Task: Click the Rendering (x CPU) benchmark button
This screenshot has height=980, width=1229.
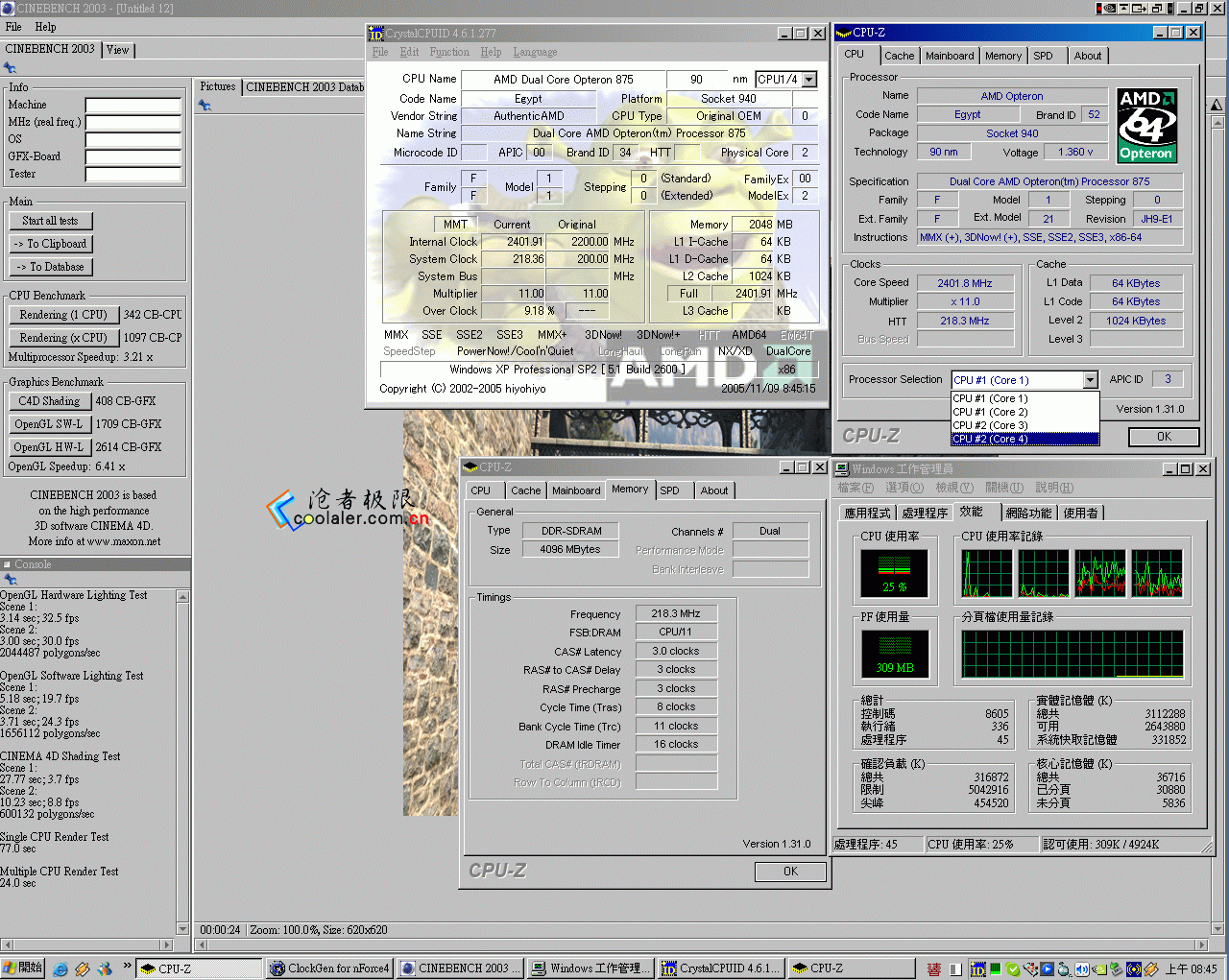Action: click(63, 338)
